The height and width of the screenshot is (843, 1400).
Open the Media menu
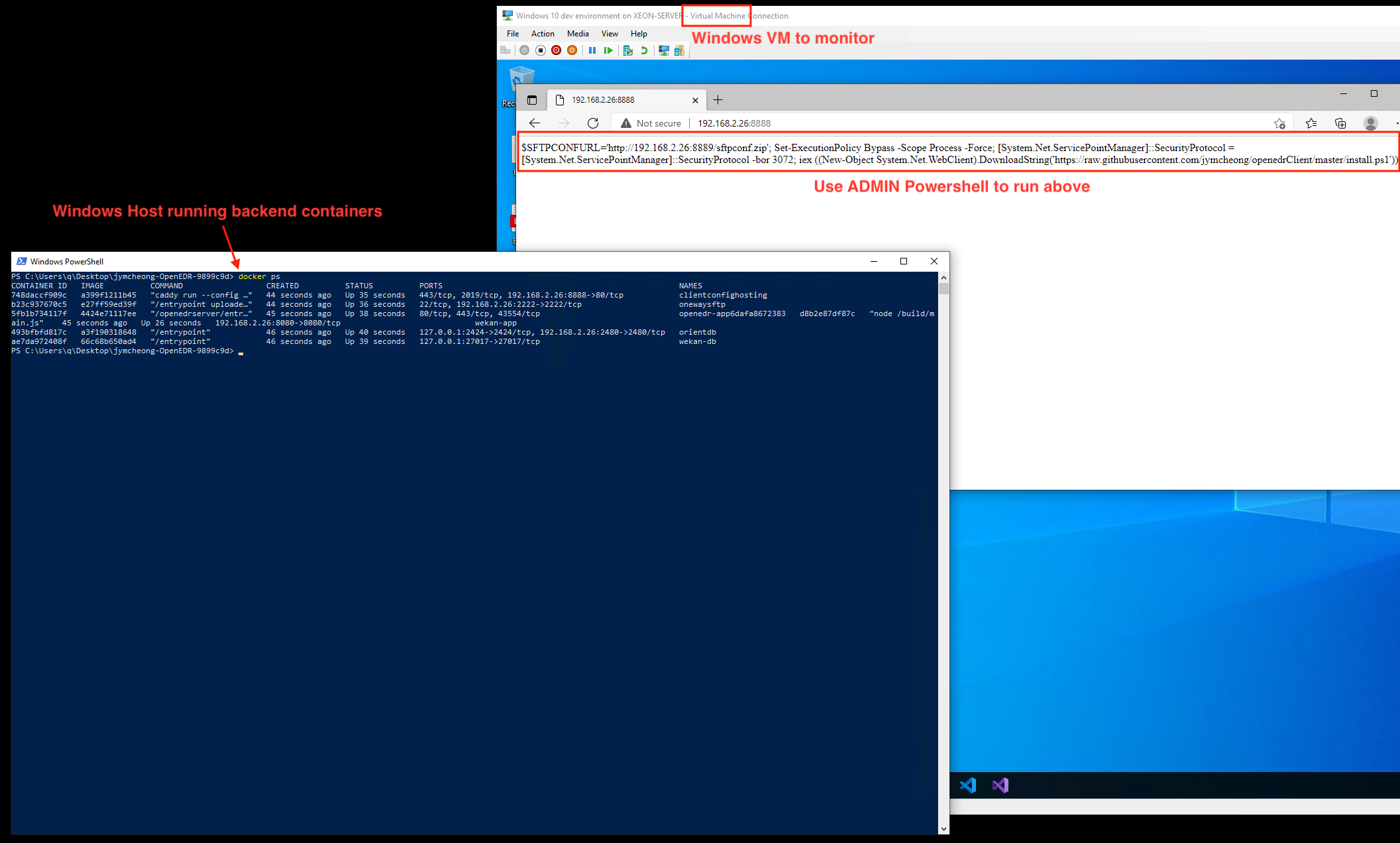(x=578, y=34)
